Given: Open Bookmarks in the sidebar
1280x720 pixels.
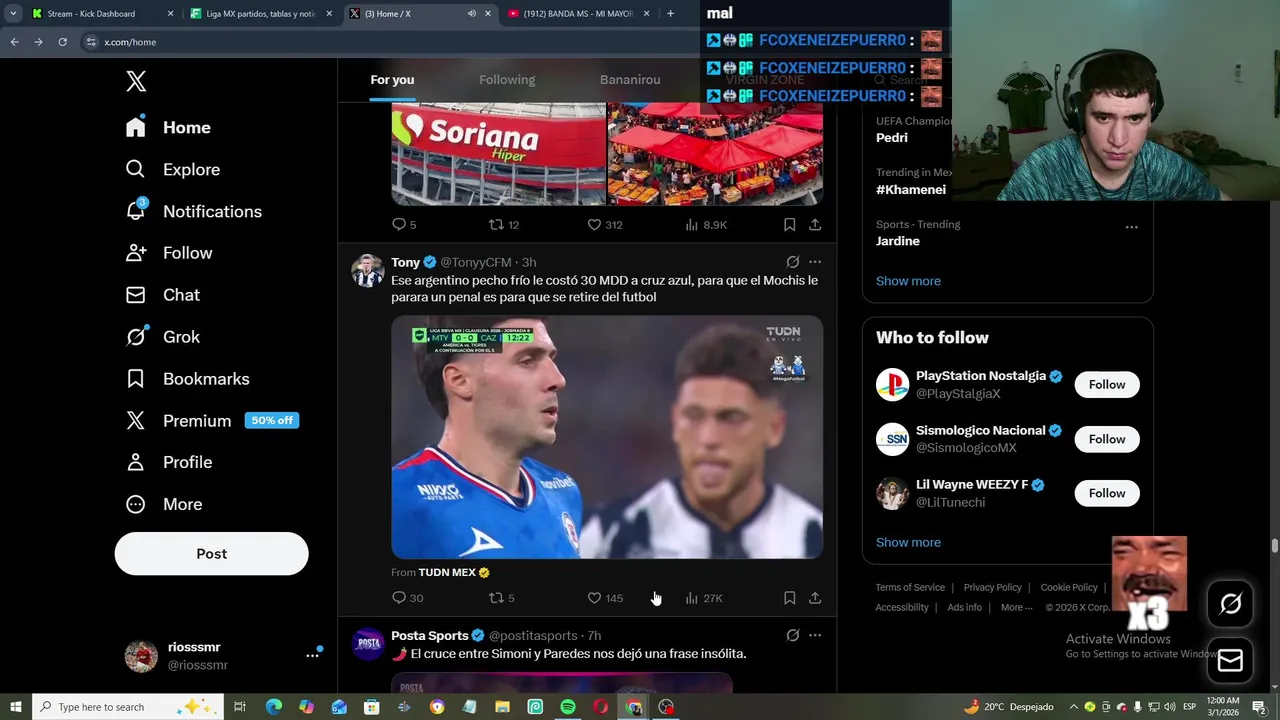Looking at the screenshot, I should [x=187, y=379].
